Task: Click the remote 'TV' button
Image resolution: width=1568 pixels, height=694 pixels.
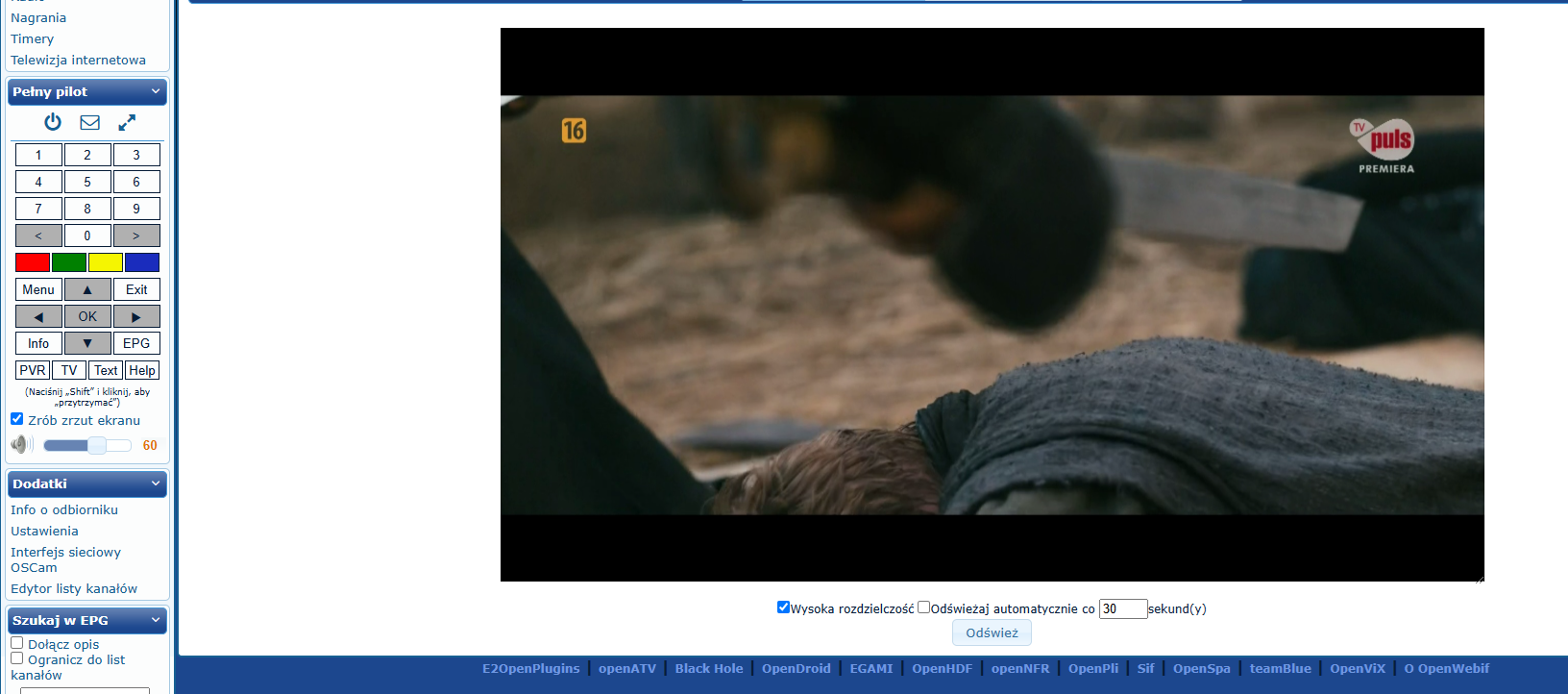Action: coord(69,370)
